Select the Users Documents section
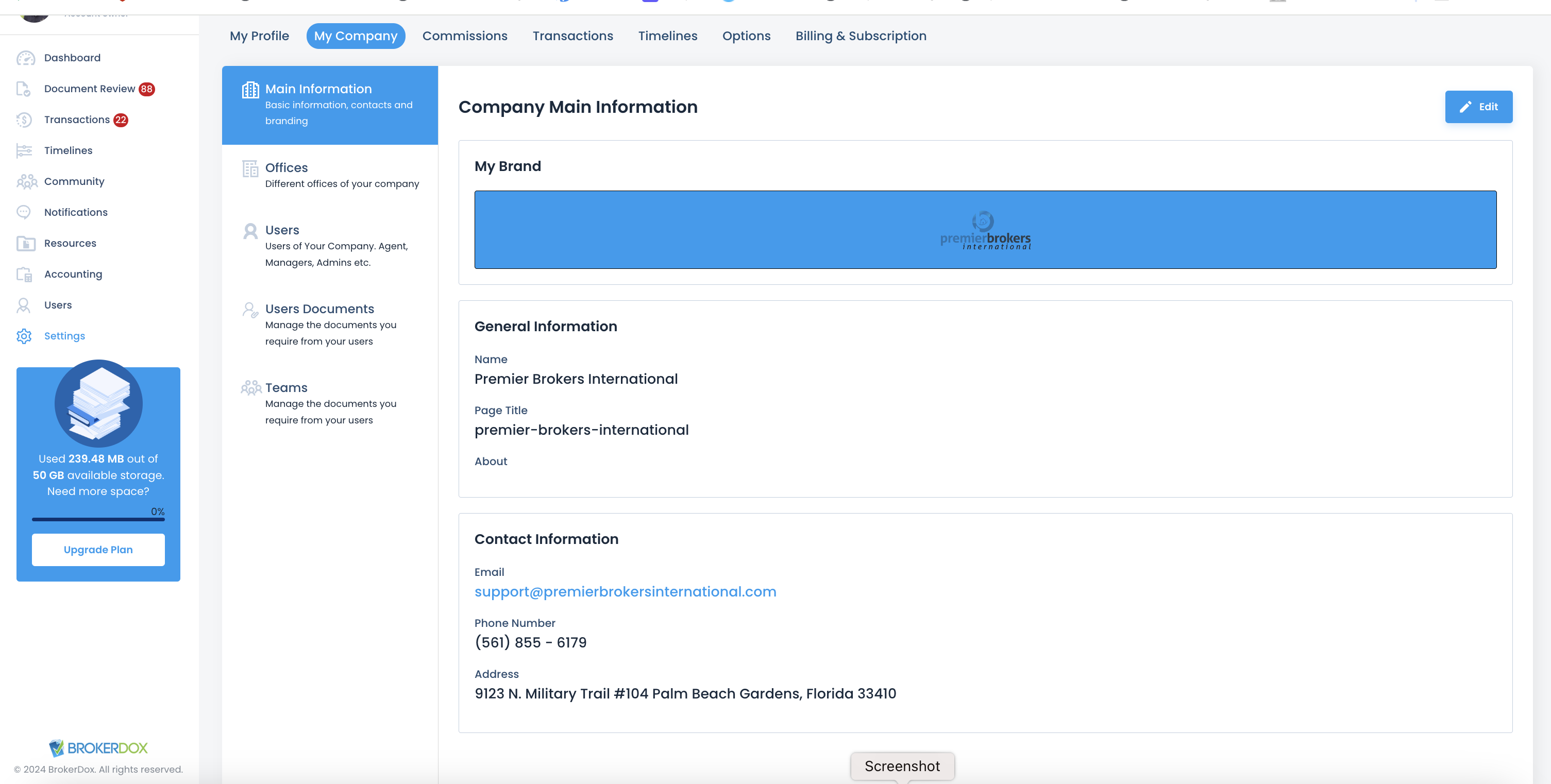Image resolution: width=1551 pixels, height=784 pixels. pyautogui.click(x=330, y=325)
